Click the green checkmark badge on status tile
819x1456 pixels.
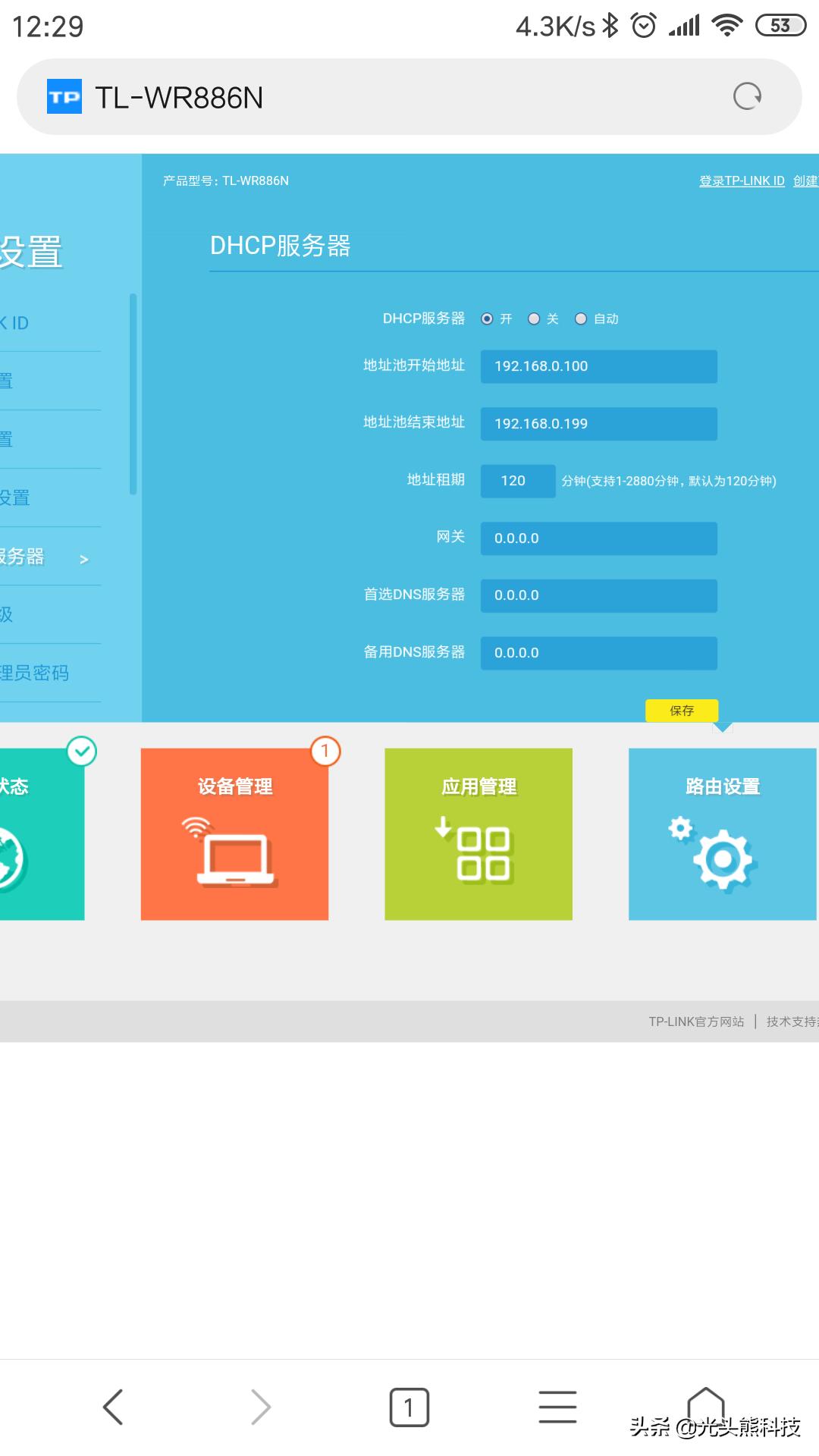(x=82, y=751)
